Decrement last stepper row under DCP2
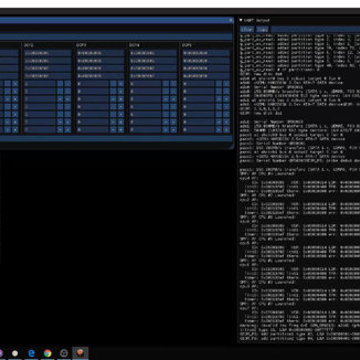This screenshot has height=360, width=360. point(60,130)
